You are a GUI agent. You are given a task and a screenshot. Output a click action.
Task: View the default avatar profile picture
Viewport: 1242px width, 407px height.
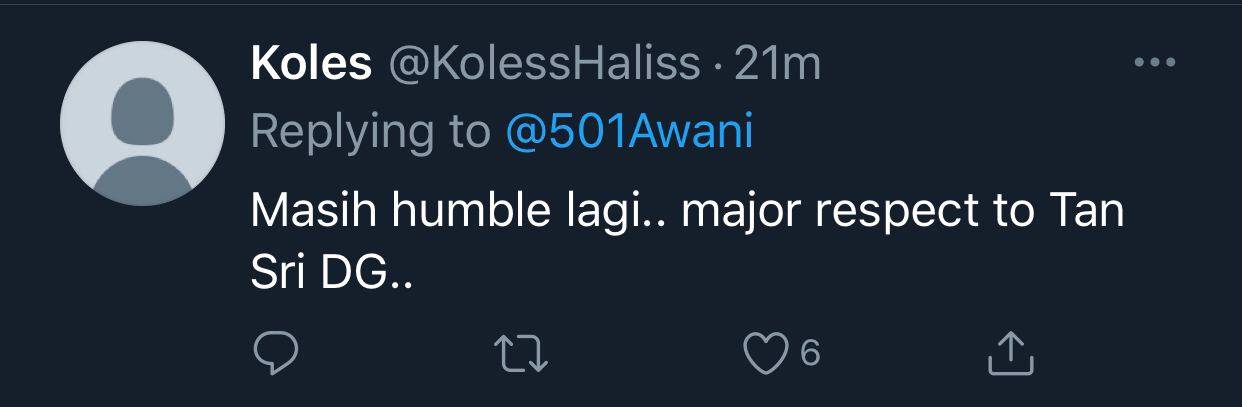pos(140,124)
